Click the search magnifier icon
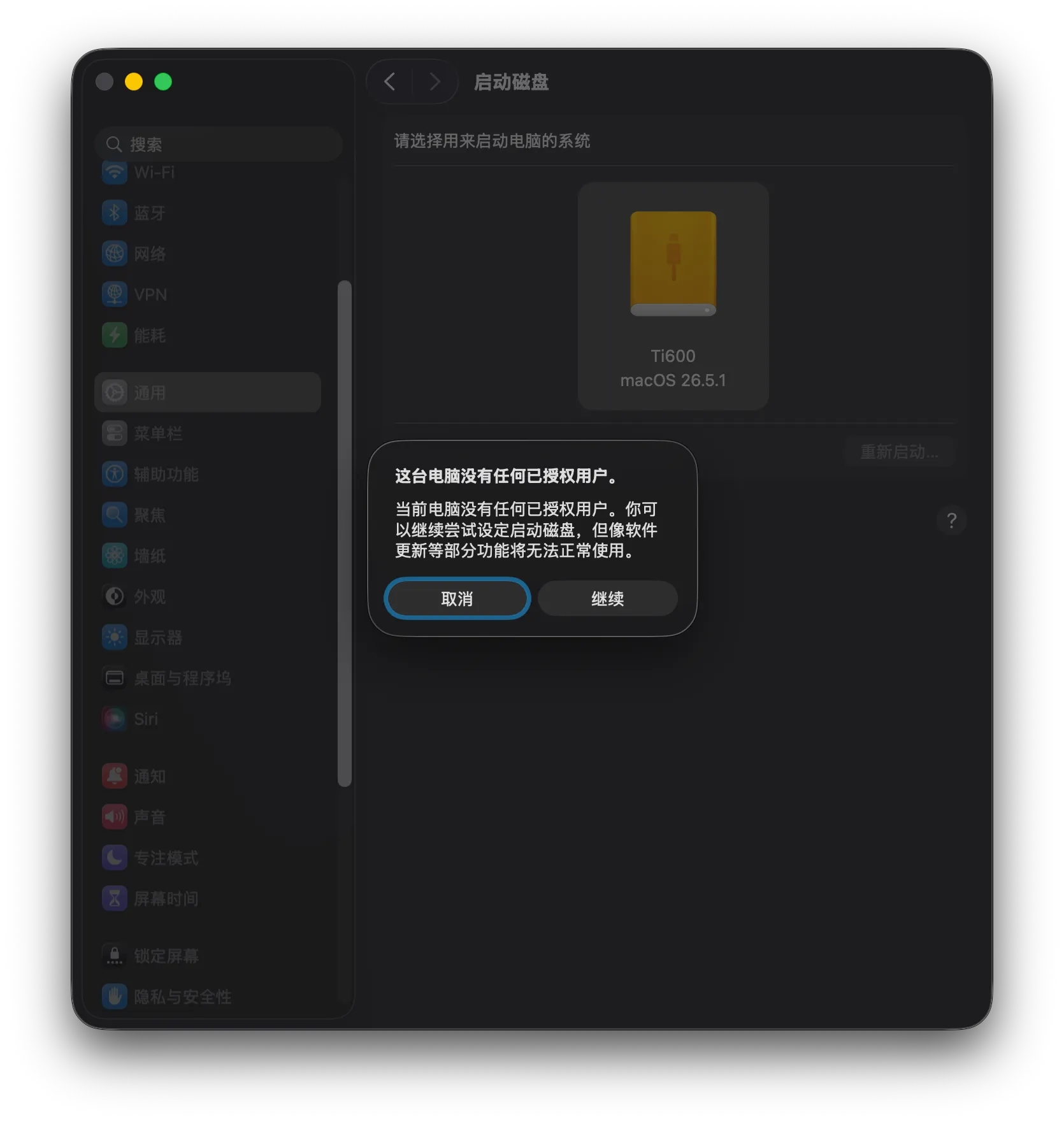 pos(114,145)
